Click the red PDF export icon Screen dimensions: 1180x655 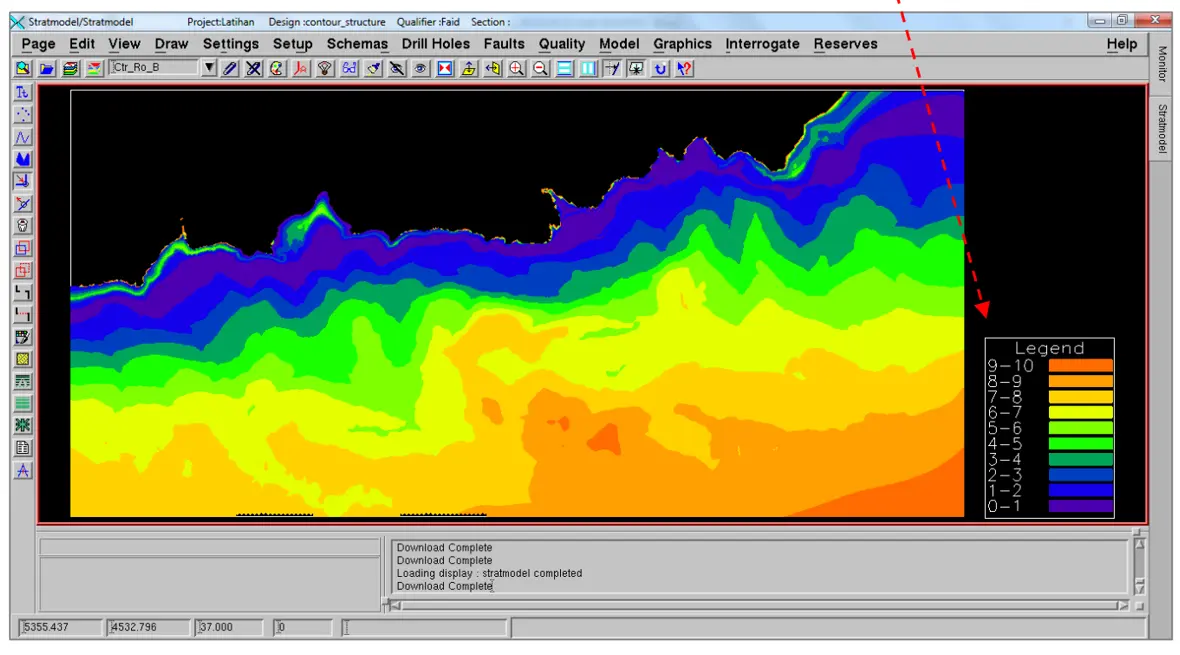click(301, 69)
